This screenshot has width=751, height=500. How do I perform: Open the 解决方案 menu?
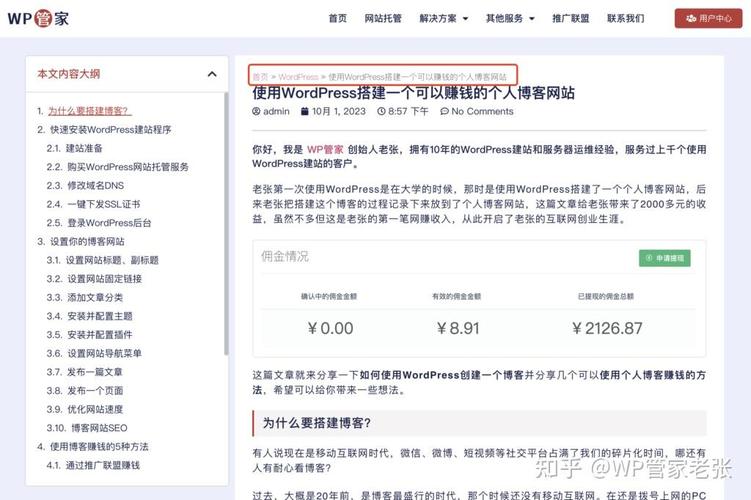(438, 18)
